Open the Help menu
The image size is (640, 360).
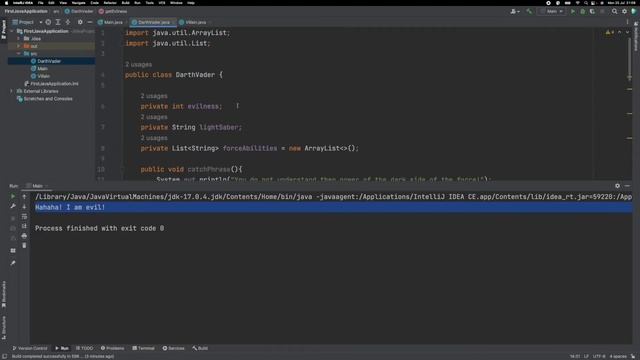[x=191, y=3]
